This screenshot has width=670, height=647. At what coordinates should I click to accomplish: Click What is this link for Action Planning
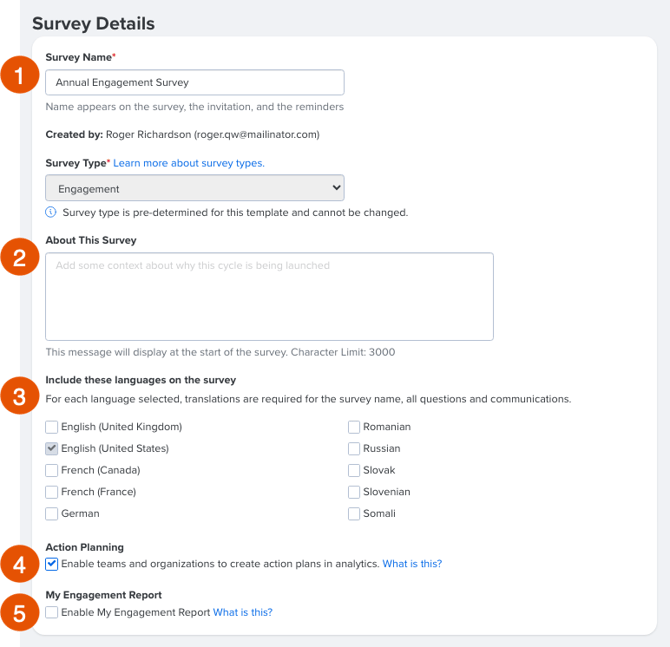pyautogui.click(x=412, y=564)
